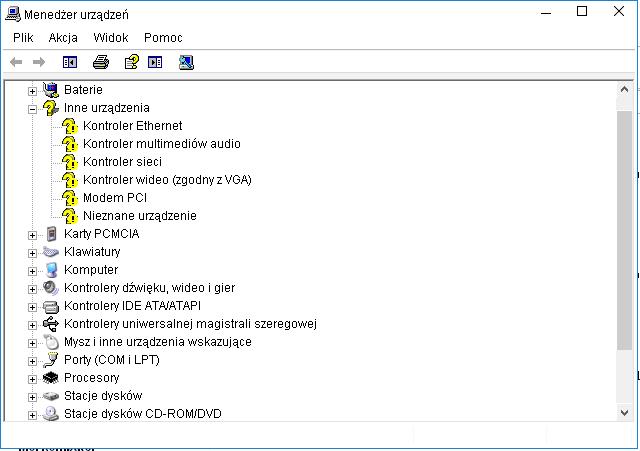This screenshot has height=451, width=640.
Task: Open the Properties help toolbar icon
Action: tap(131, 62)
